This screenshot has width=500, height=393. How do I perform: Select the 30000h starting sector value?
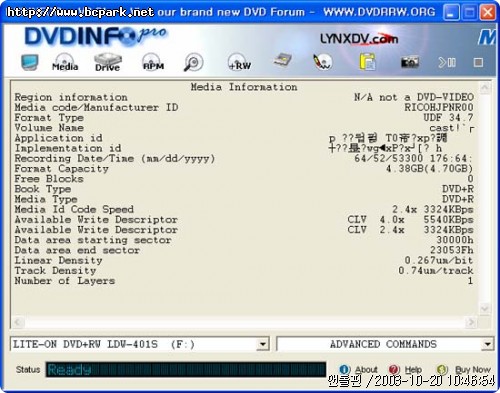tap(455, 240)
